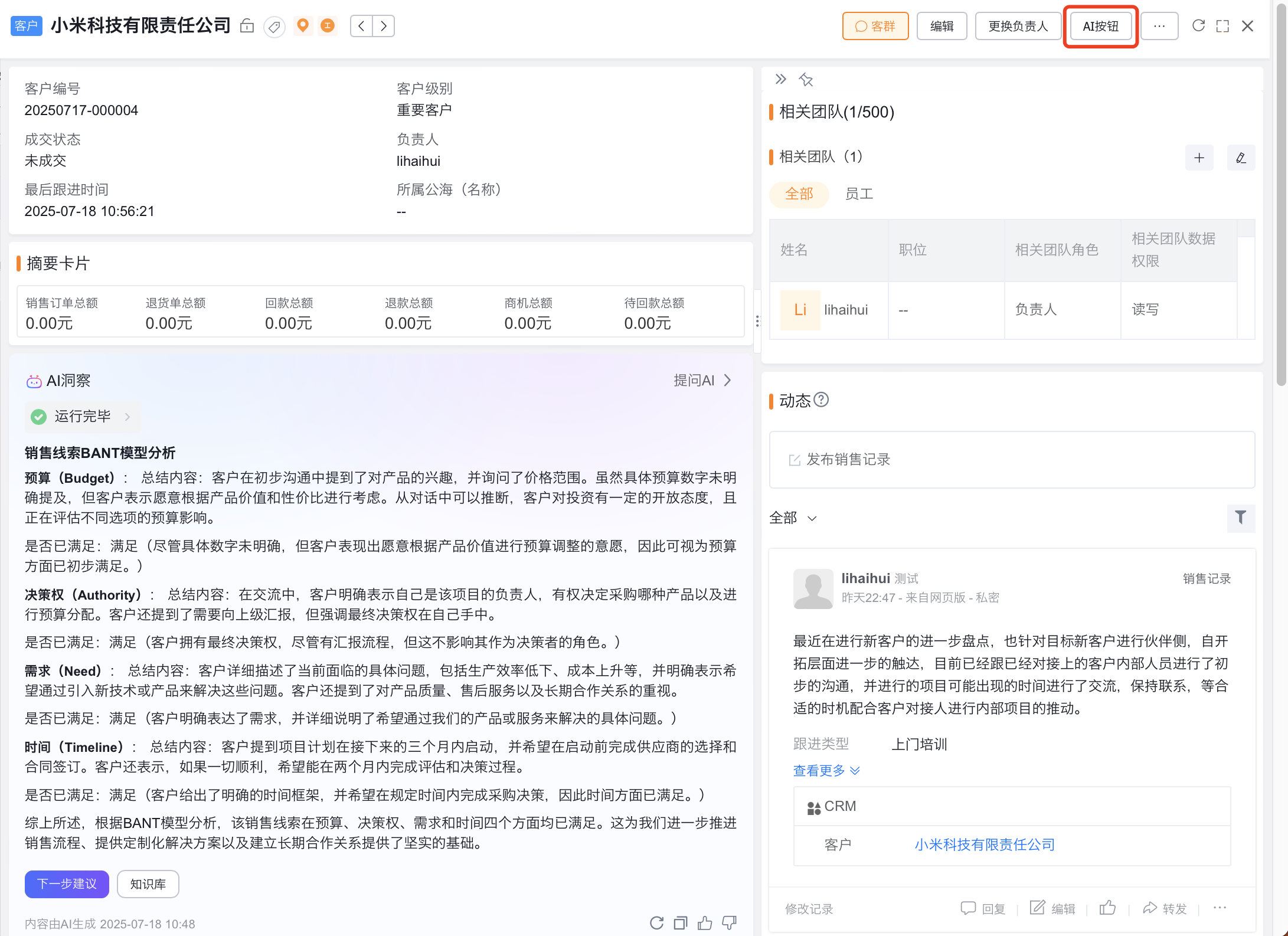Click the 编辑 button in header
This screenshot has width=1288, height=936.
942,26
